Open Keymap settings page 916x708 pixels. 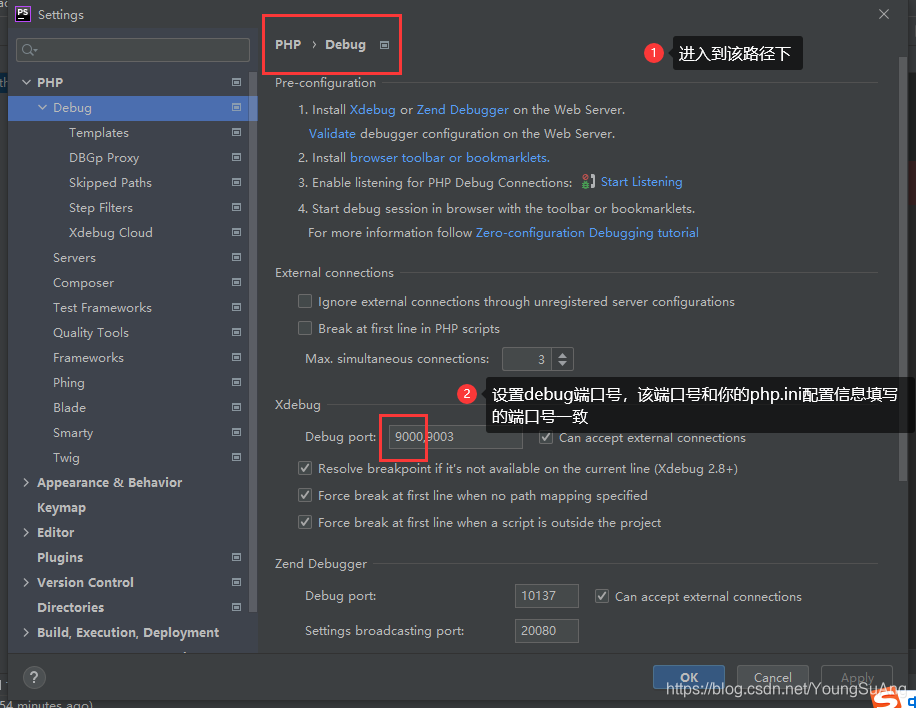(x=61, y=508)
